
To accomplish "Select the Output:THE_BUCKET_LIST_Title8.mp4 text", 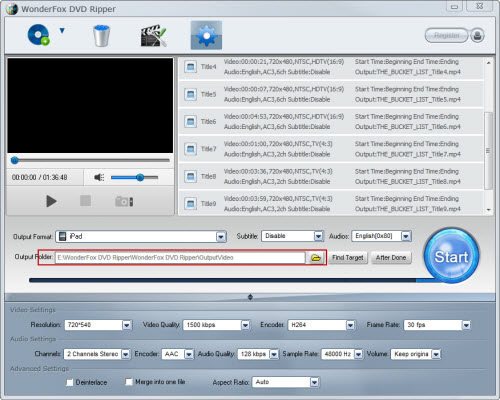I will click(408, 182).
